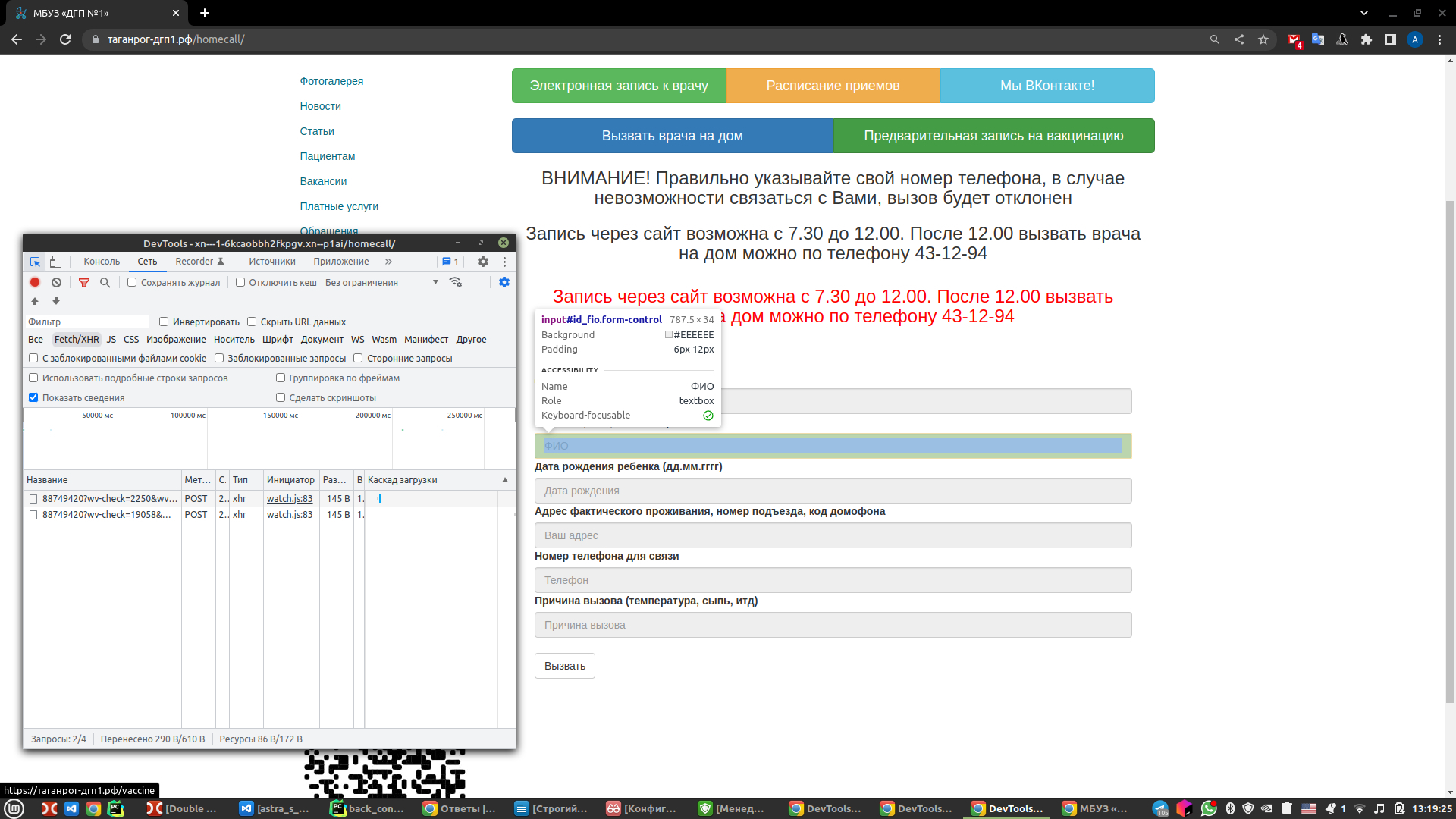
Task: Toggle device toolbar icon in DevTools
Action: click(55, 262)
